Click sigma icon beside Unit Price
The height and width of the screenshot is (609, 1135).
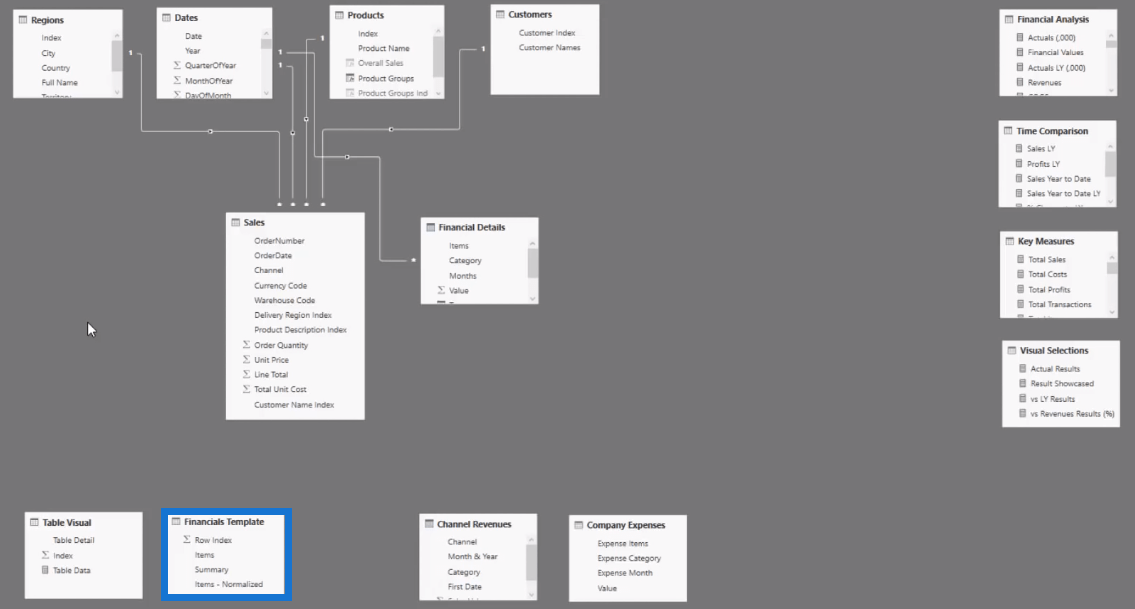[x=246, y=359]
